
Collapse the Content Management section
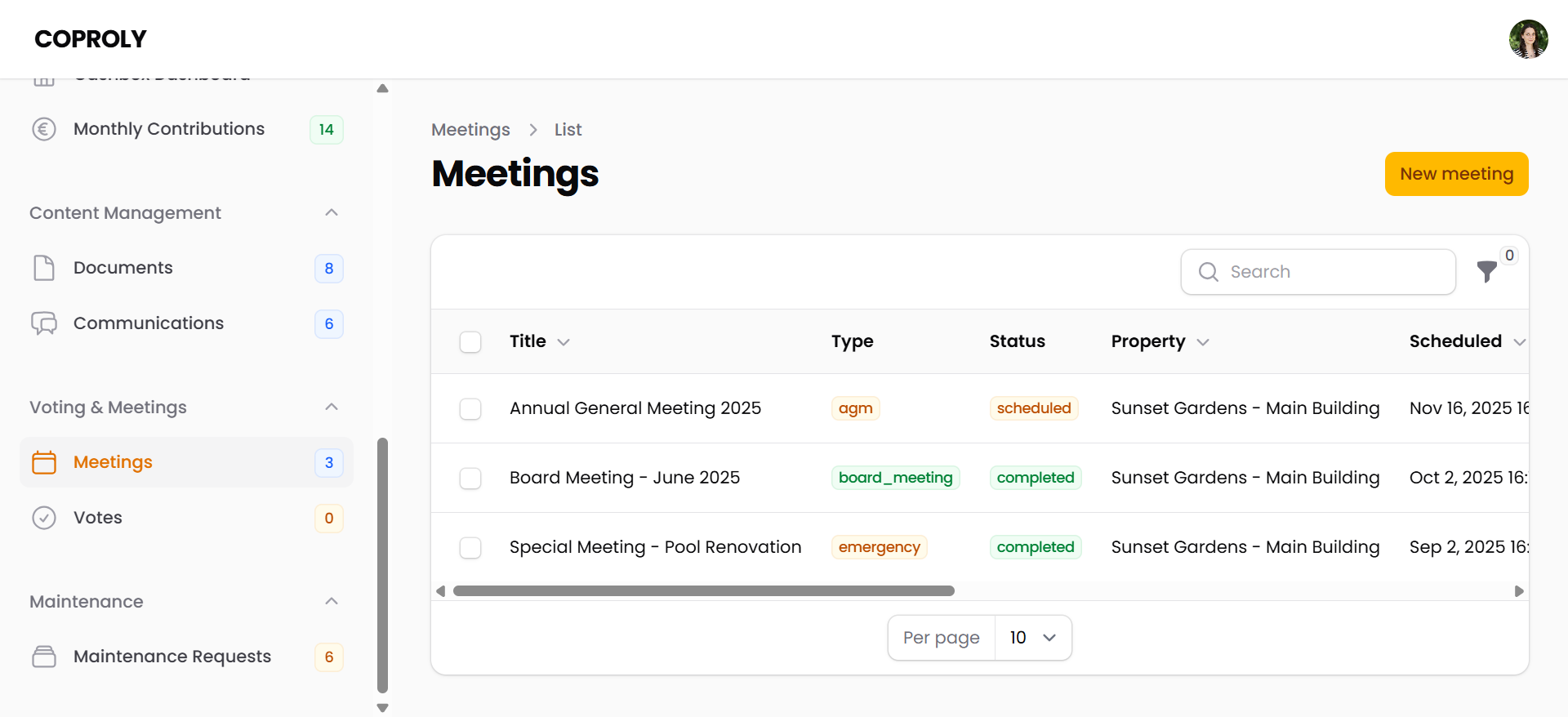click(331, 212)
